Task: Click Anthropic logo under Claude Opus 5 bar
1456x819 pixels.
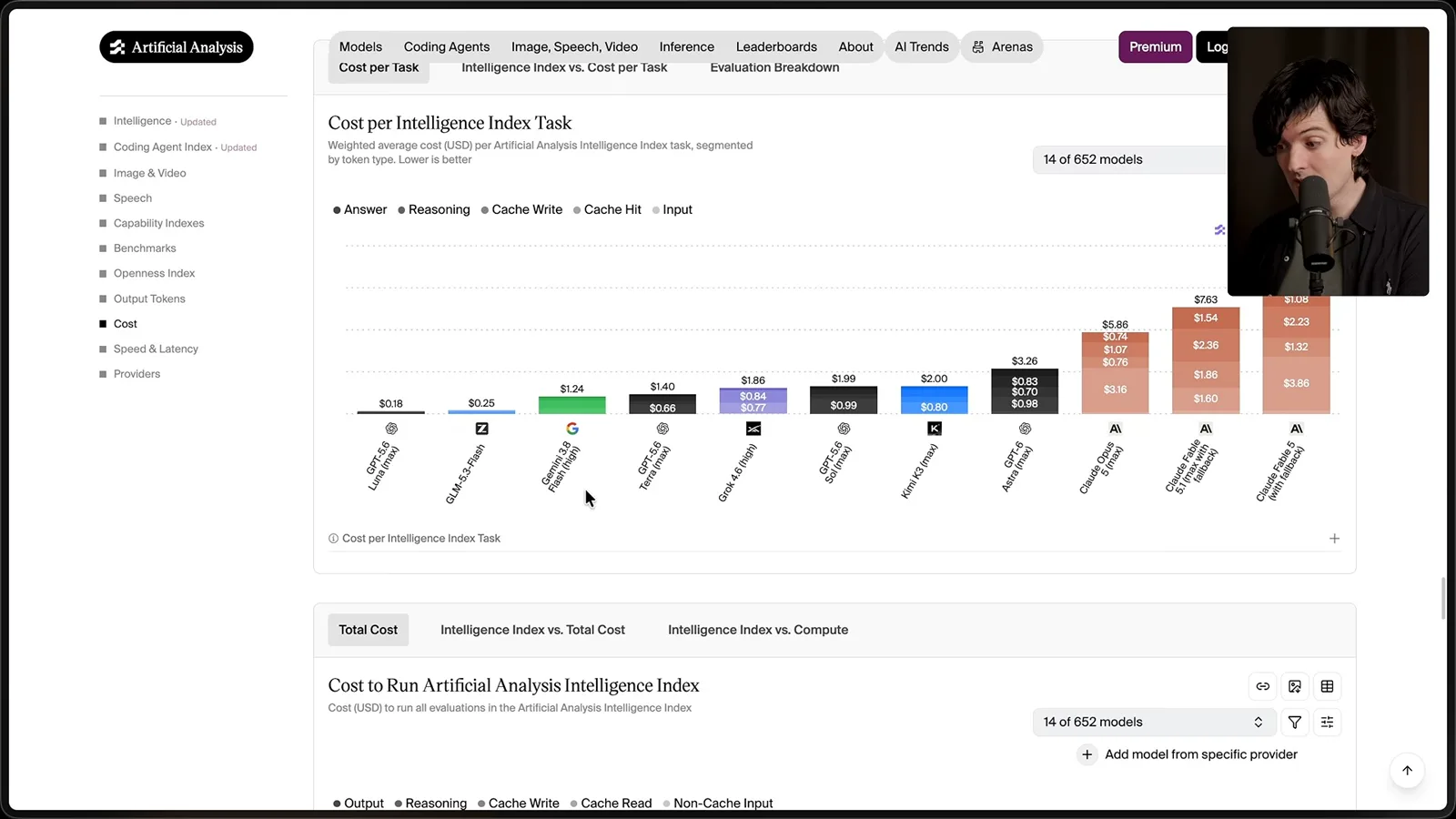Action: point(1116,429)
